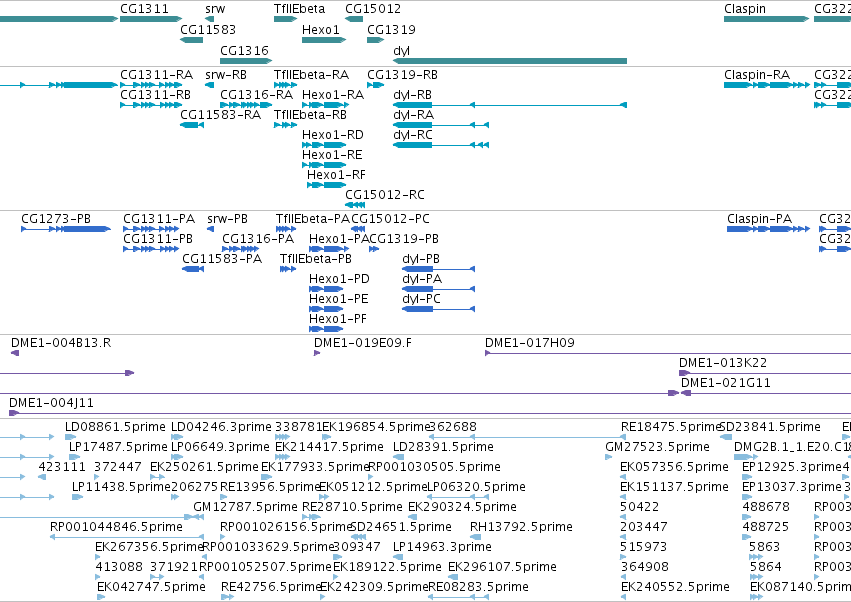Image resolution: width=851 pixels, height=602 pixels.
Task: Click EST EK042747.5prime label
Action: pyautogui.click(x=151, y=587)
